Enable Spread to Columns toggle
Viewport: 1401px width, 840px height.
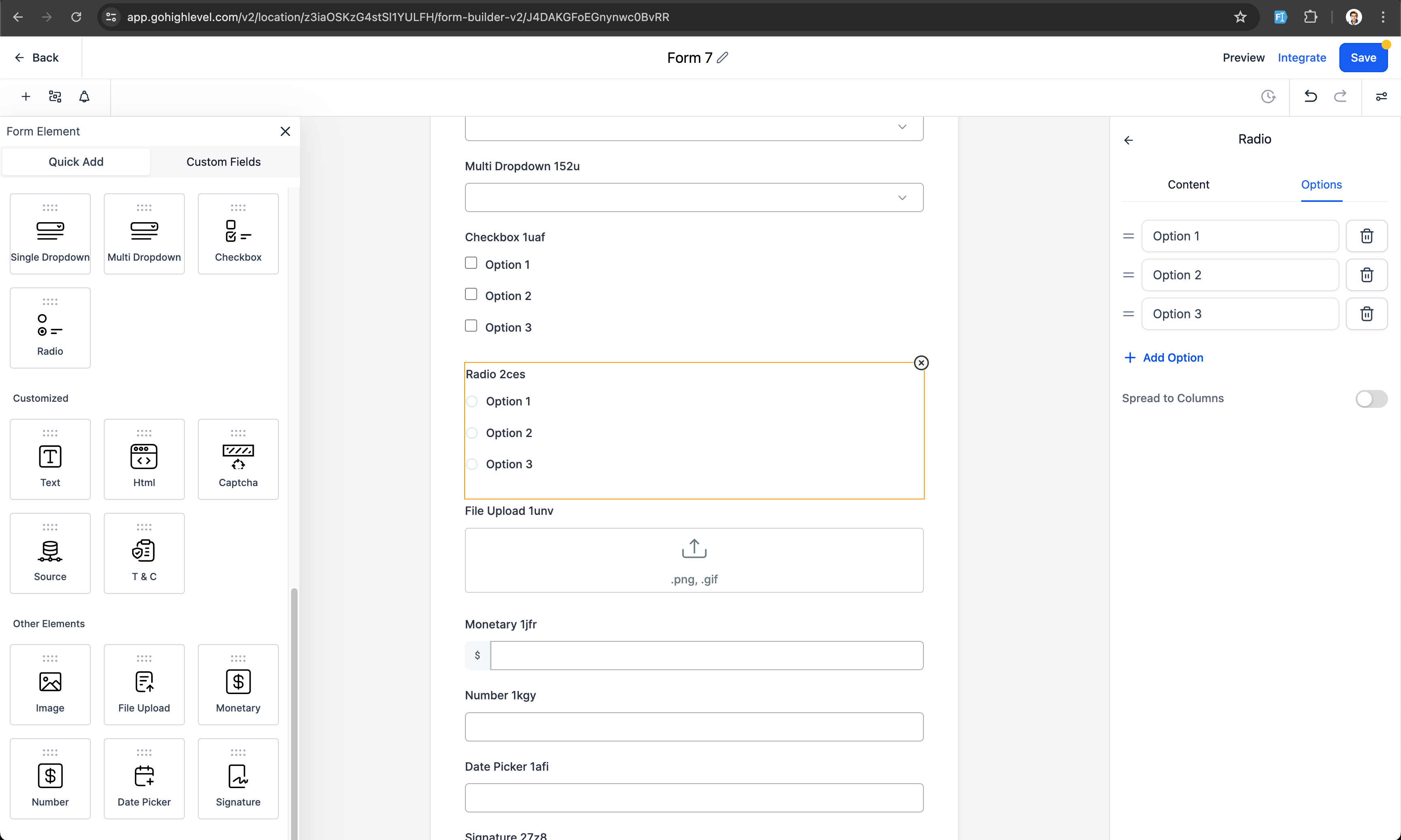click(1372, 398)
